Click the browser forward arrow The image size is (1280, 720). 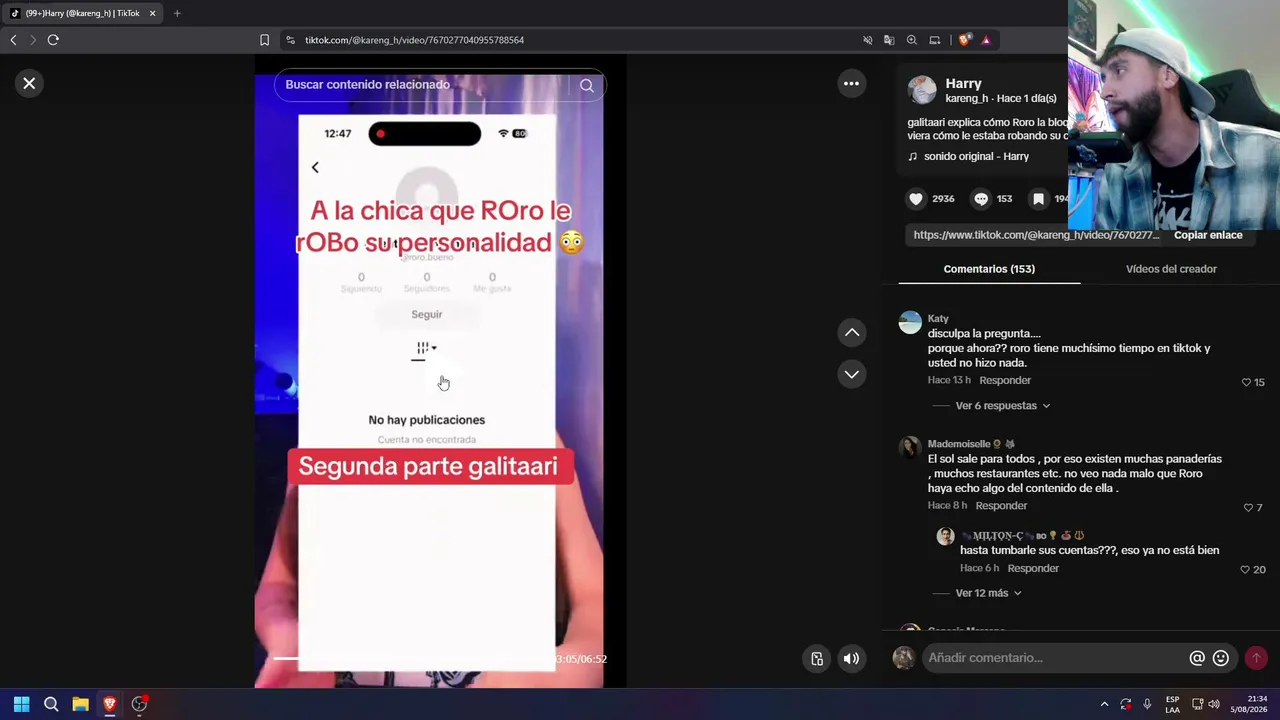click(32, 40)
